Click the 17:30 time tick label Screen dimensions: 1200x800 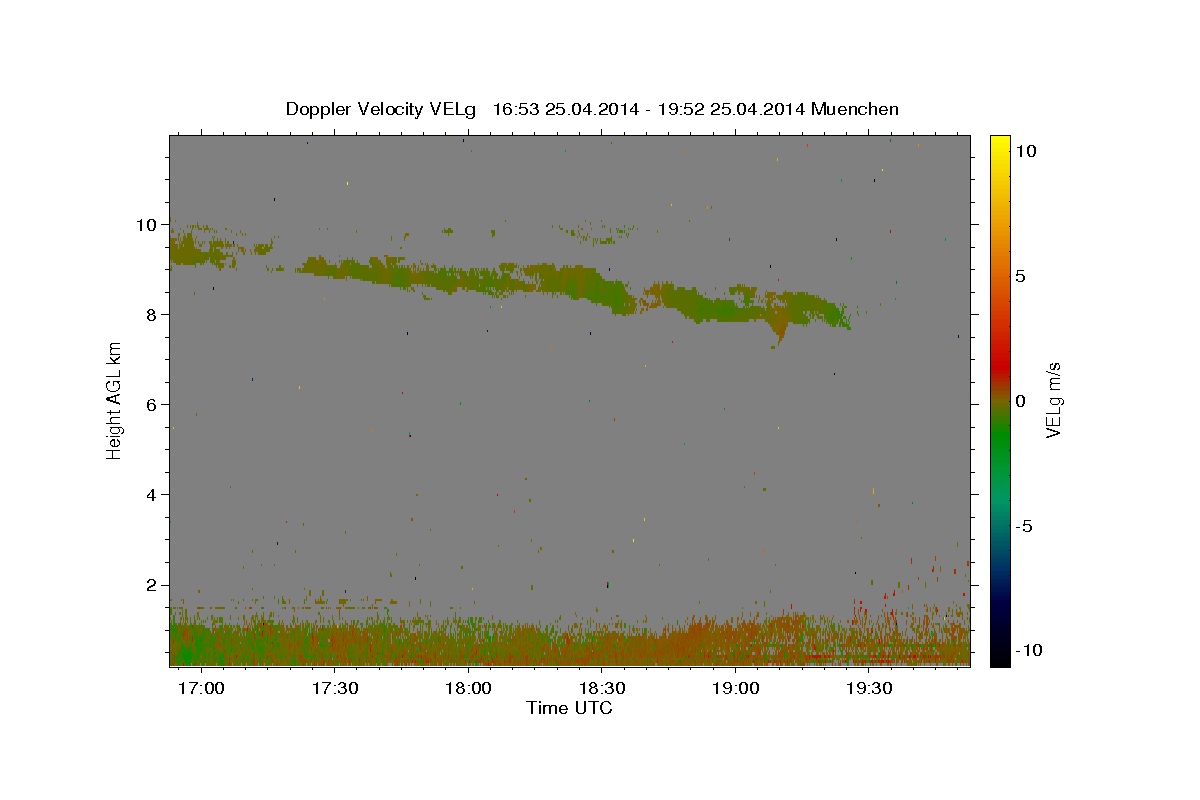pyautogui.click(x=336, y=688)
